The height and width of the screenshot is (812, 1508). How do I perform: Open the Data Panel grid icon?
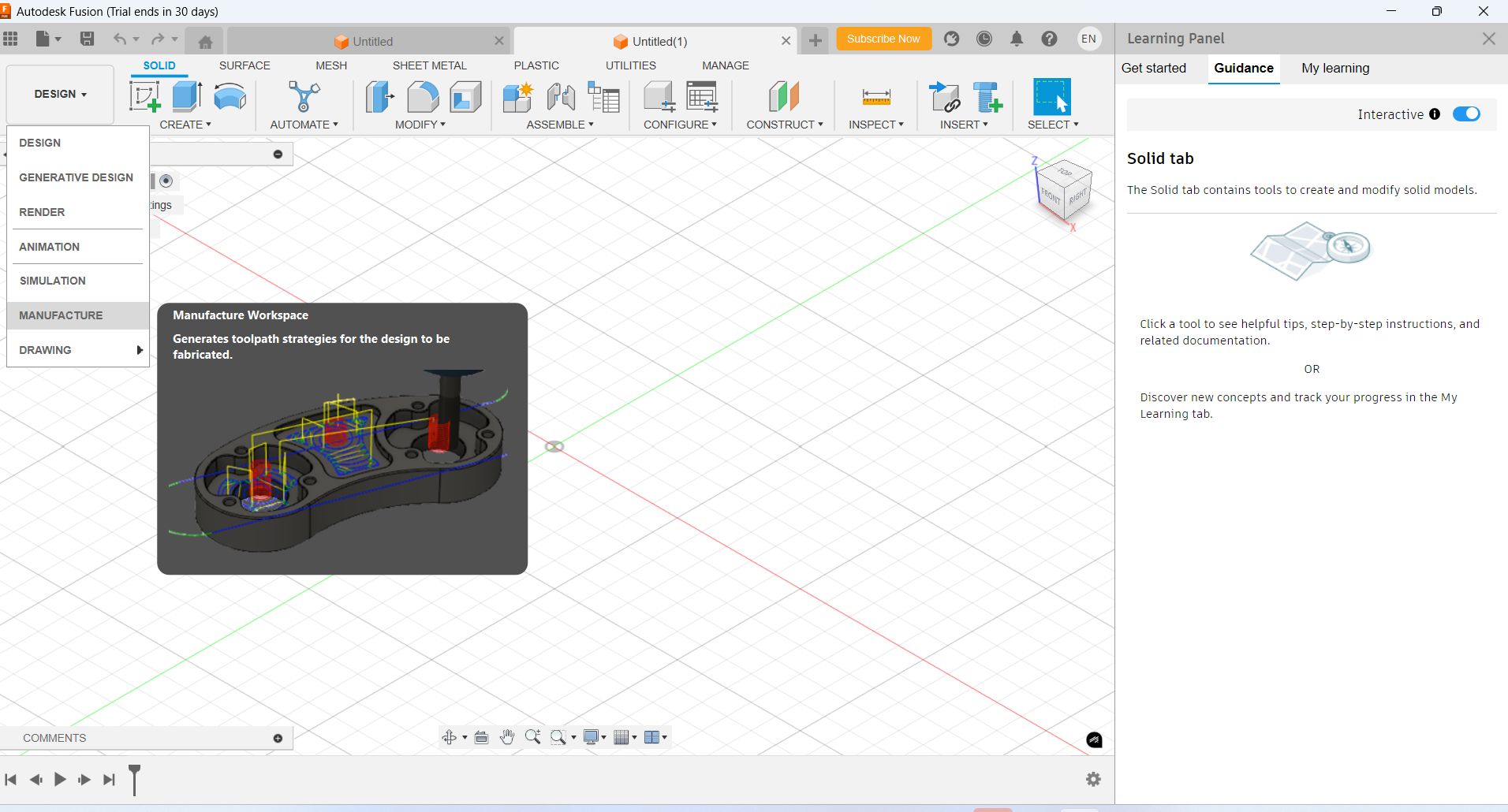[x=10, y=39]
